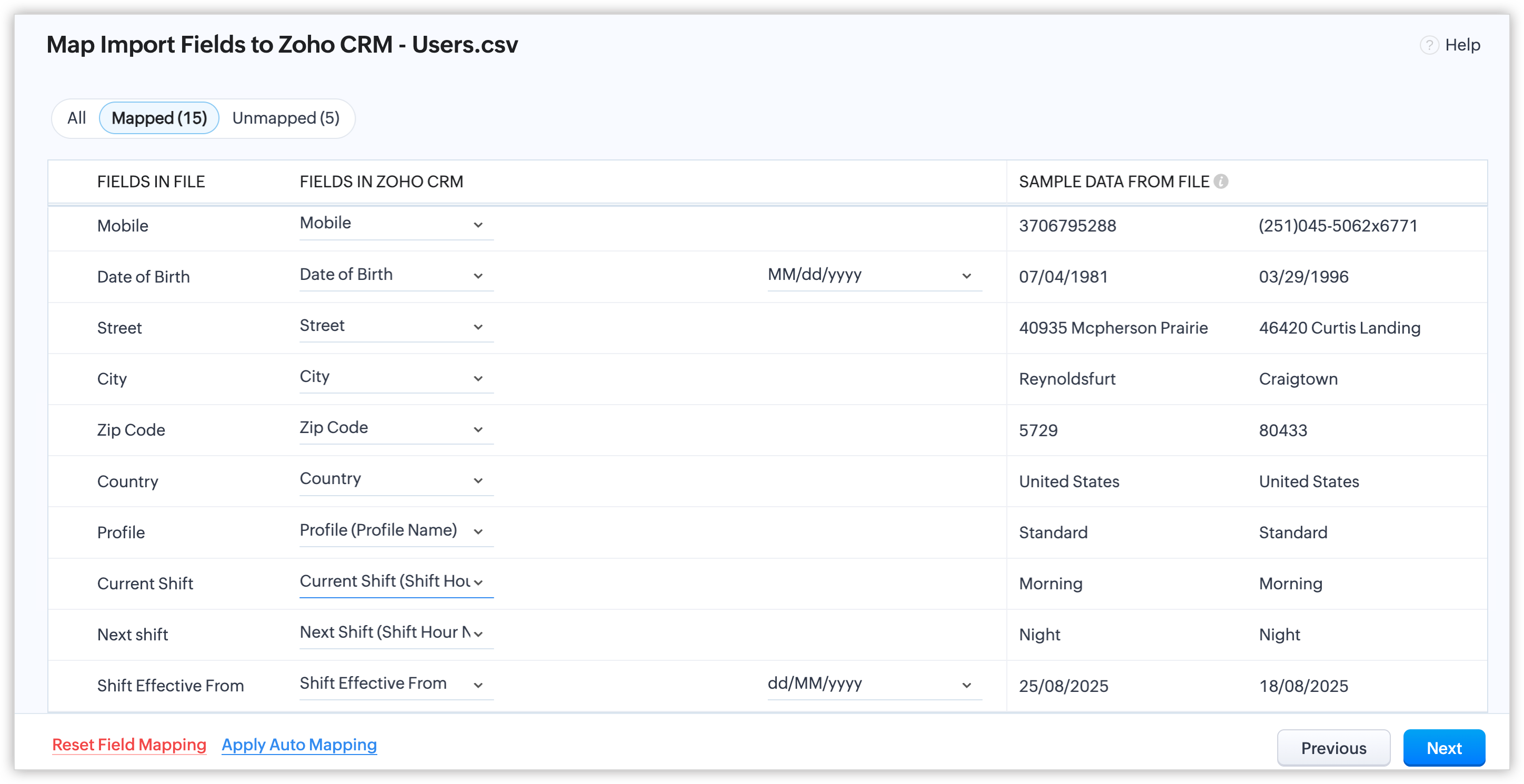
Task: Open the Street field mapping dropdown
Action: [x=396, y=326]
